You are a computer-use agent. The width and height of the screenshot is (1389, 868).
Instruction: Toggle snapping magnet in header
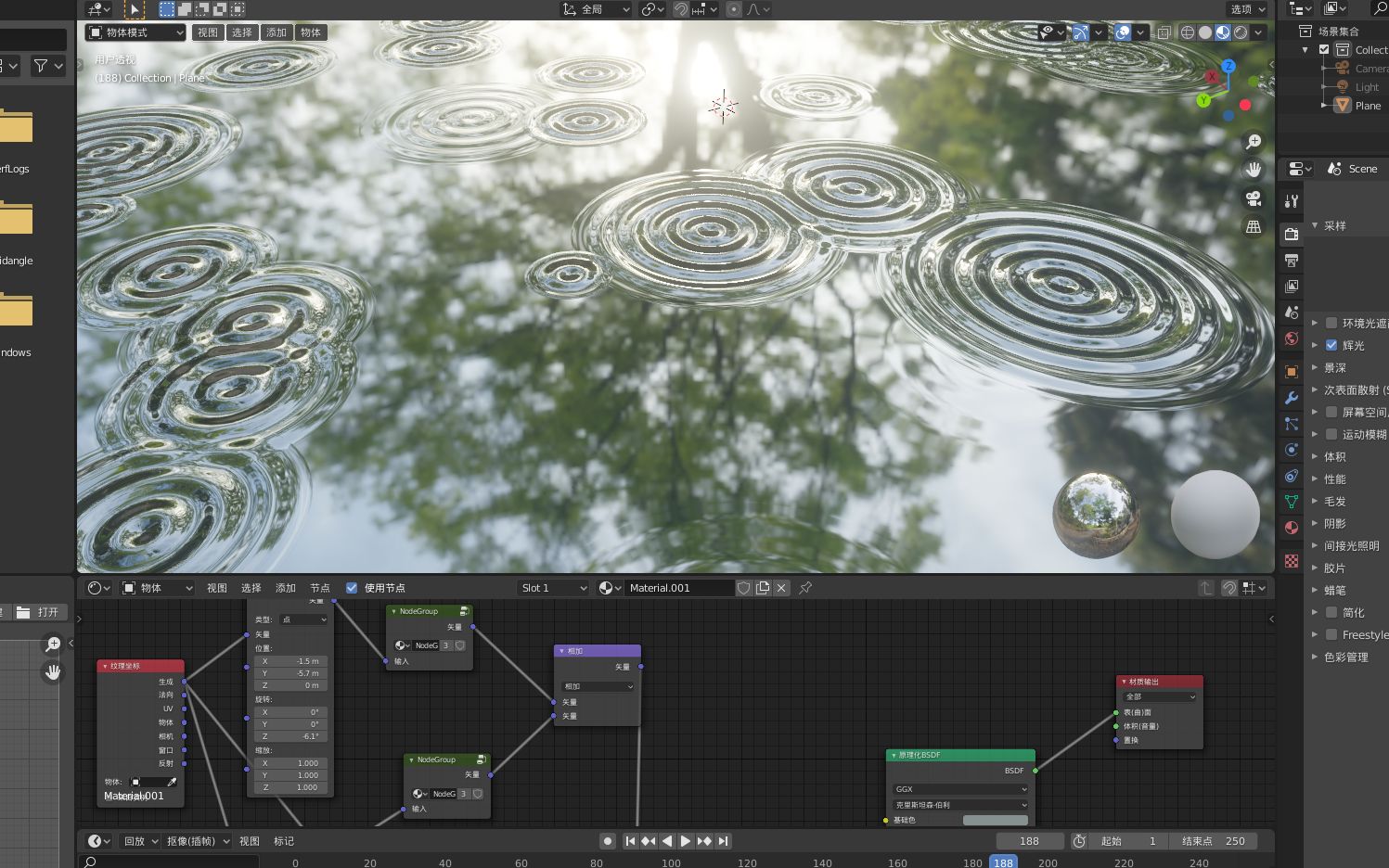[x=681, y=9]
